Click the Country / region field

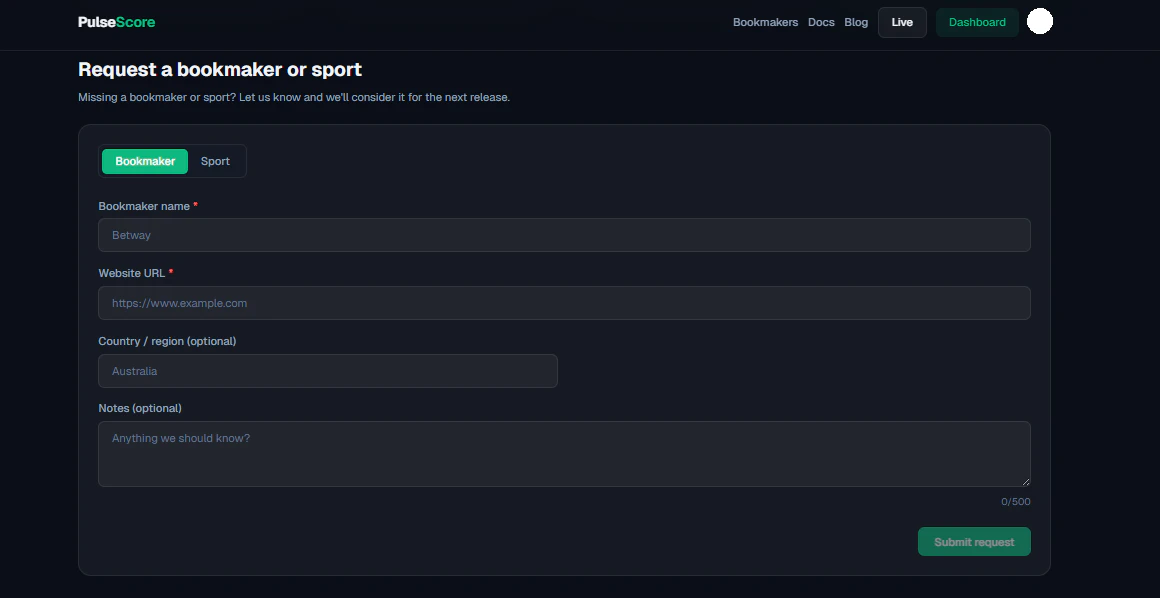327,370
